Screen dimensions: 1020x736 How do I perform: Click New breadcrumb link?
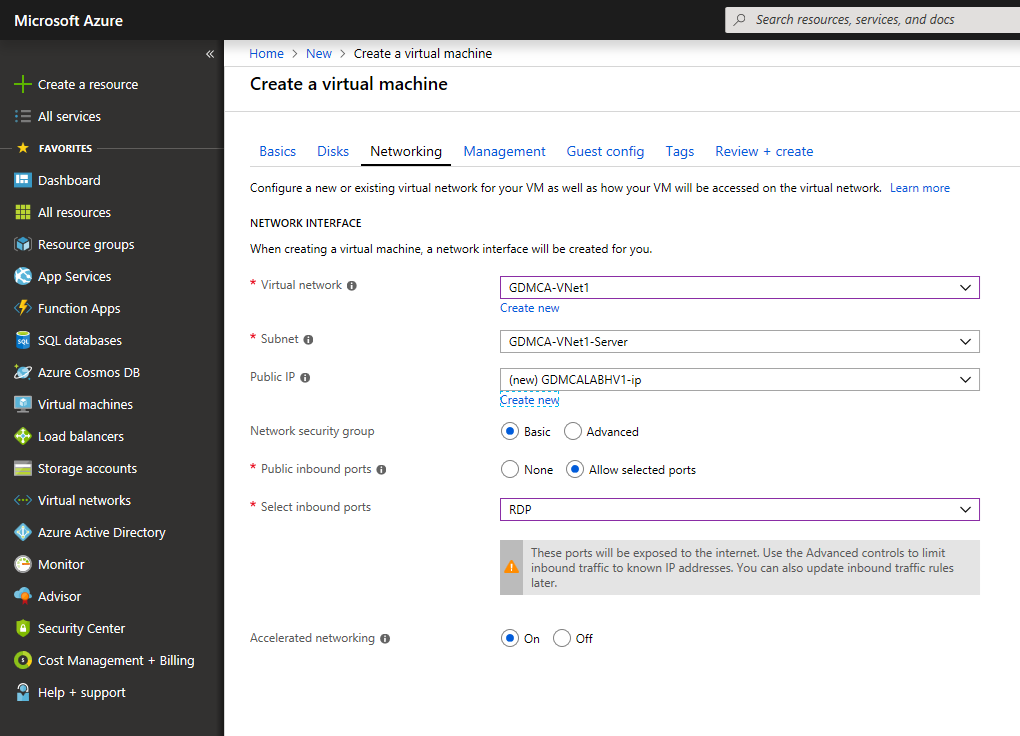[x=319, y=53]
